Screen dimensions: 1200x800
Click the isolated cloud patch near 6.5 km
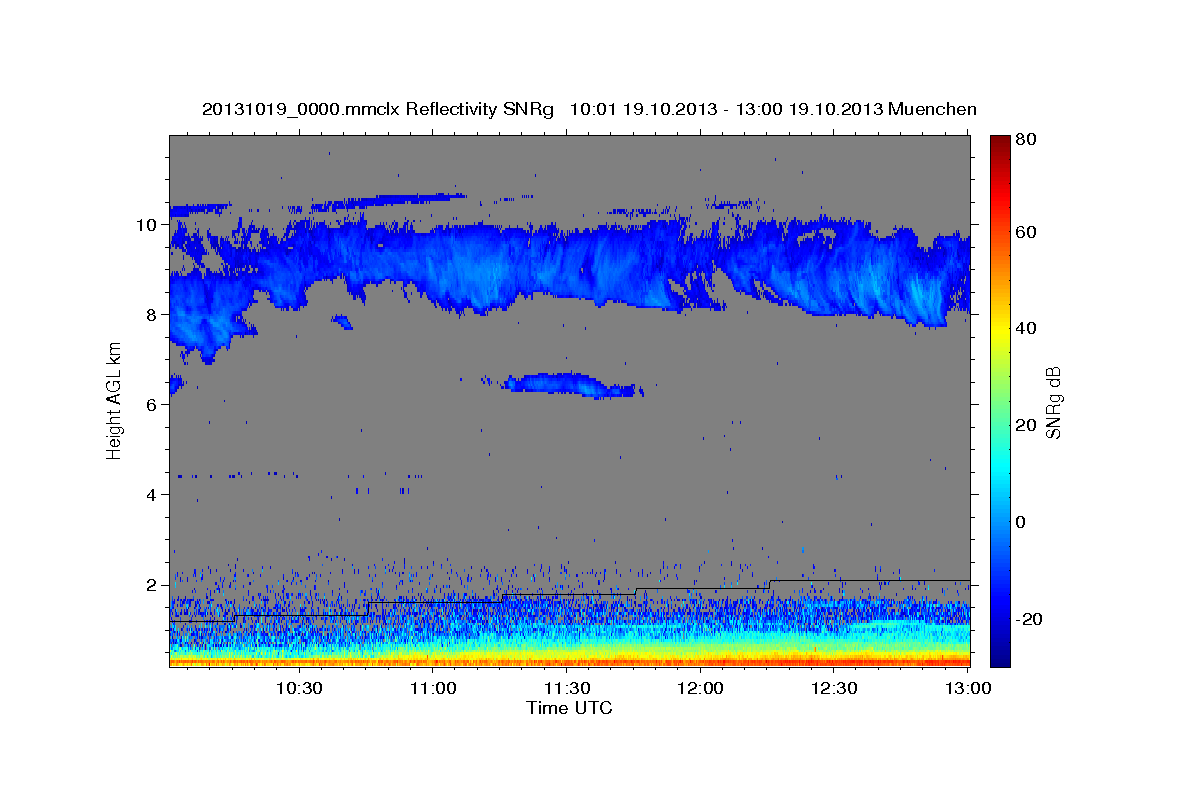[573, 385]
